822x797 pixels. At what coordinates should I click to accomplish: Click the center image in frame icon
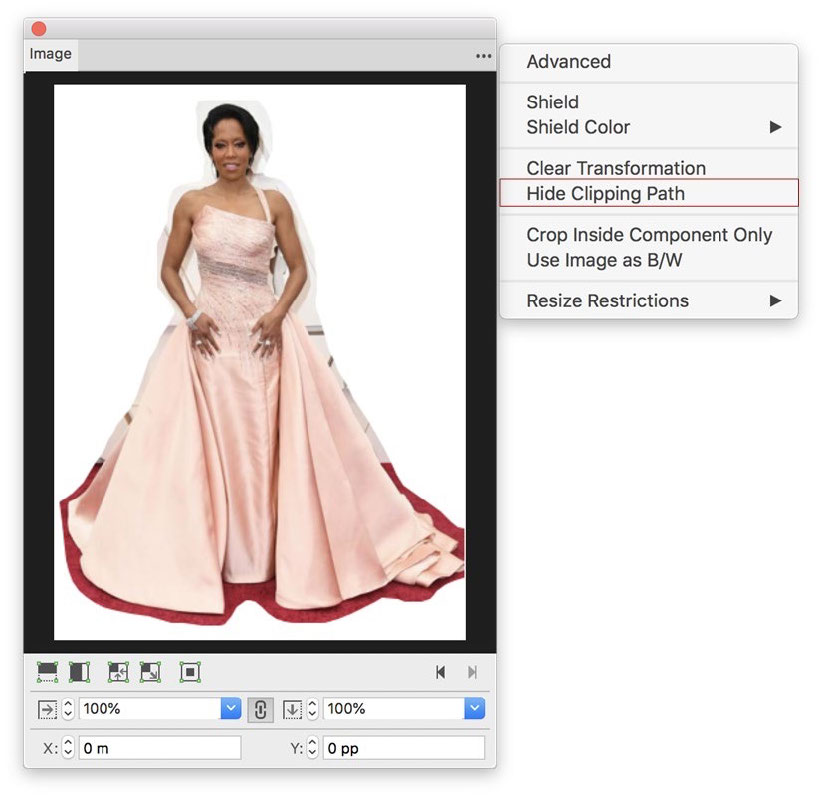(189, 672)
